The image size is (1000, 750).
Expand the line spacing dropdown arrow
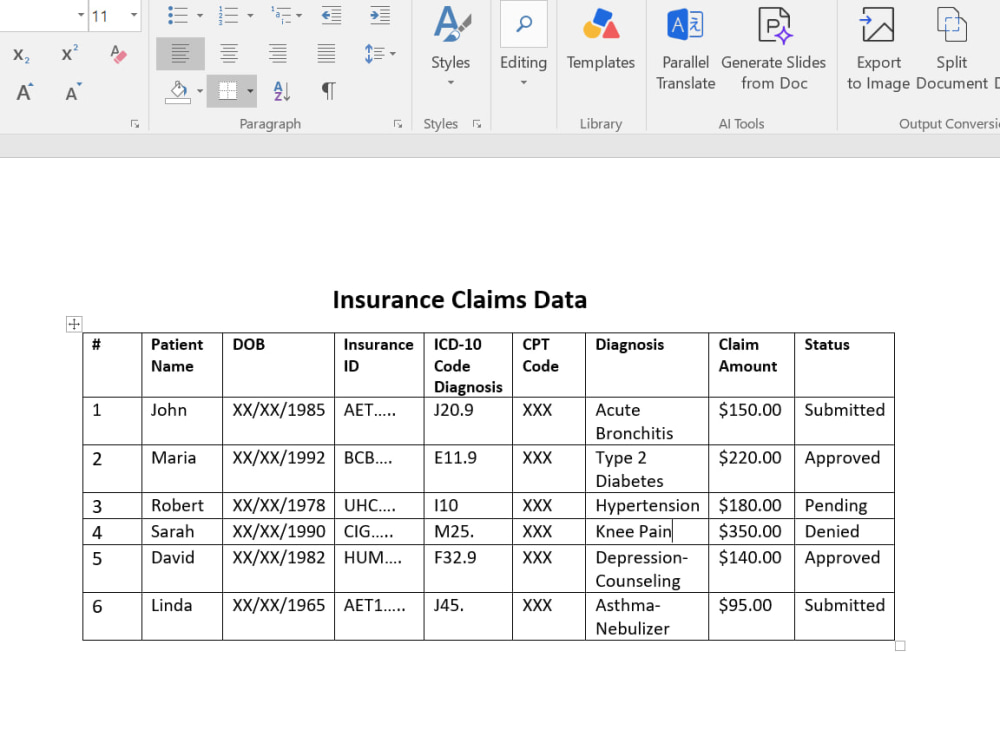pyautogui.click(x=392, y=54)
